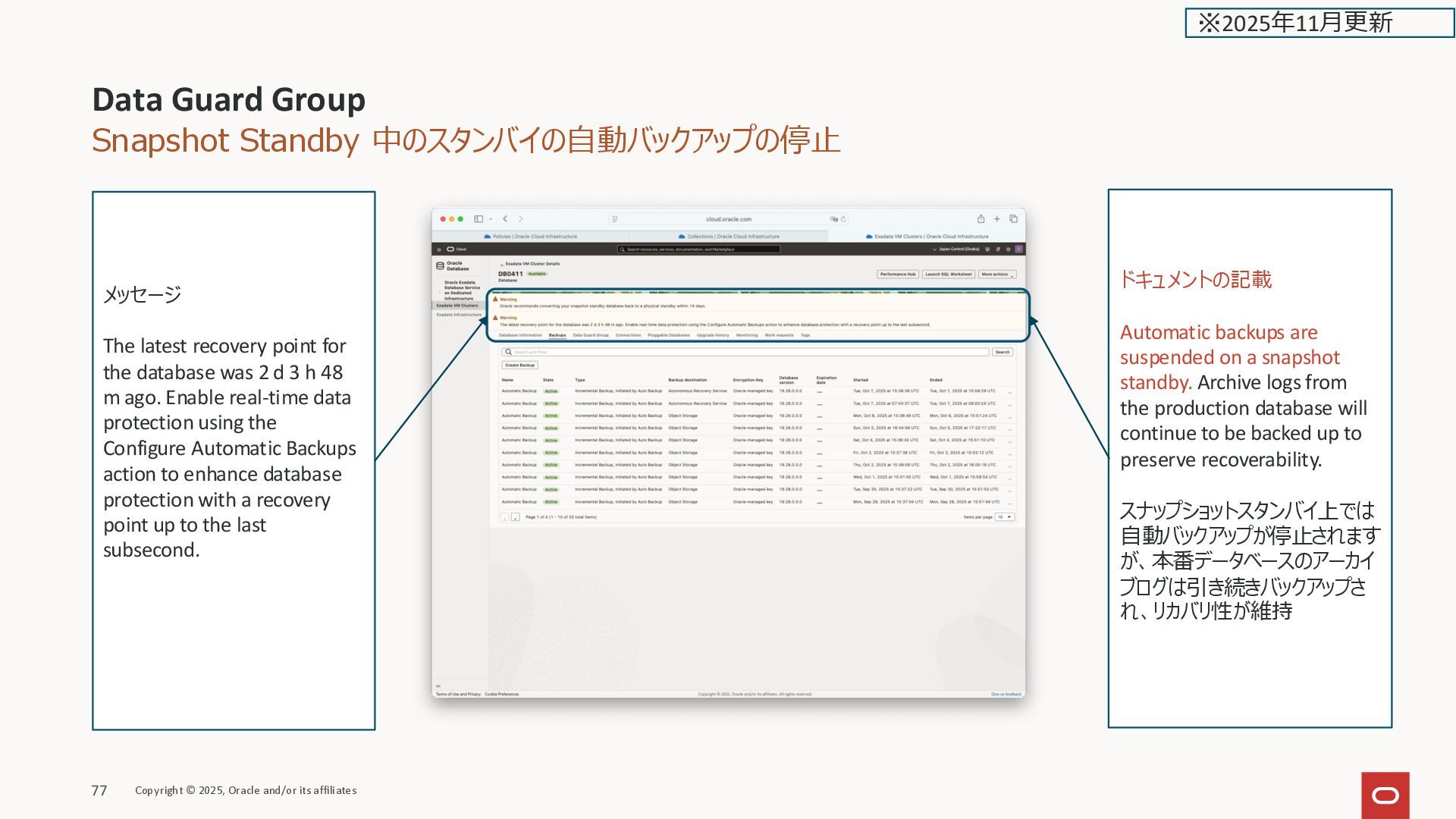Select the Pluggable Databases tab
Image resolution: width=1456 pixels, height=819 pixels.
pyautogui.click(x=669, y=335)
